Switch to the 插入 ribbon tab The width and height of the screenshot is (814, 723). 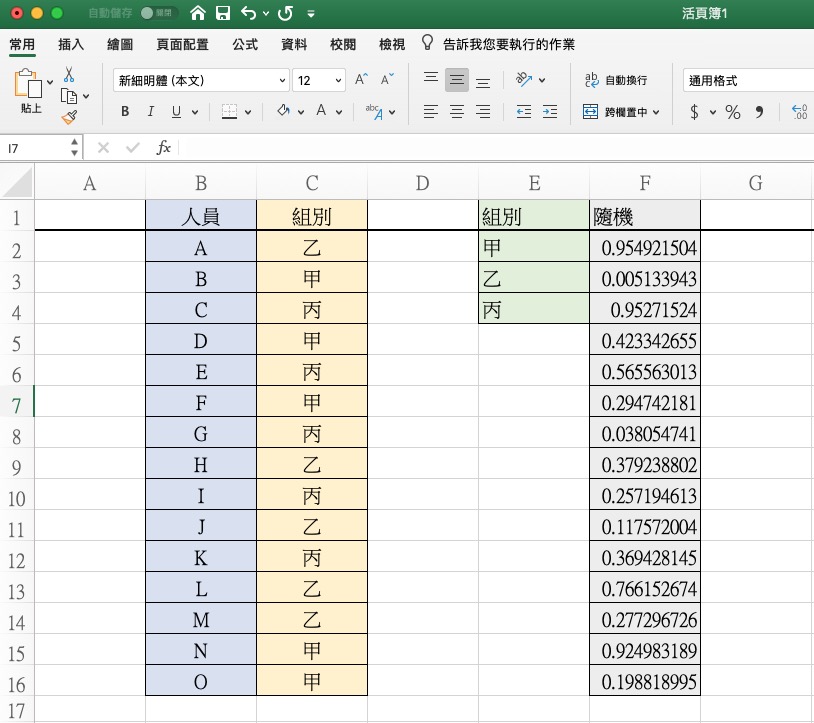coord(71,45)
